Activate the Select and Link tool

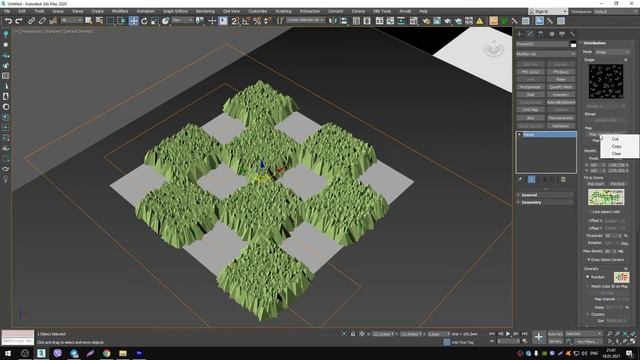click(31, 20)
